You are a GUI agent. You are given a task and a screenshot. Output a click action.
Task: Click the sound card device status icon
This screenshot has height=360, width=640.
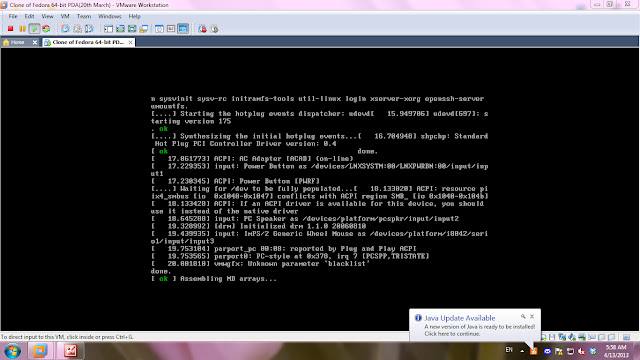[x=572, y=337]
